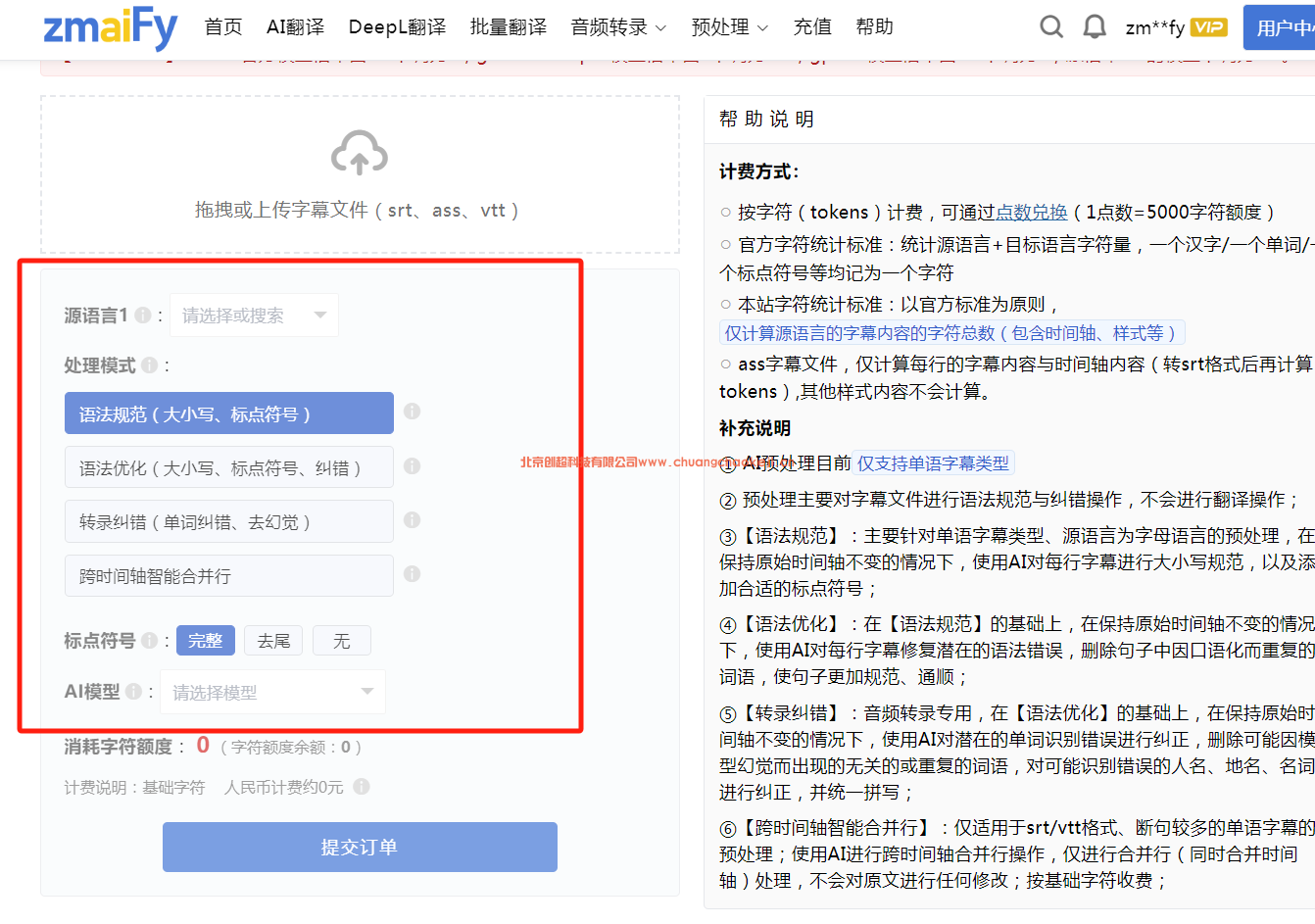Click the VIP badge next to username

tap(1208, 26)
